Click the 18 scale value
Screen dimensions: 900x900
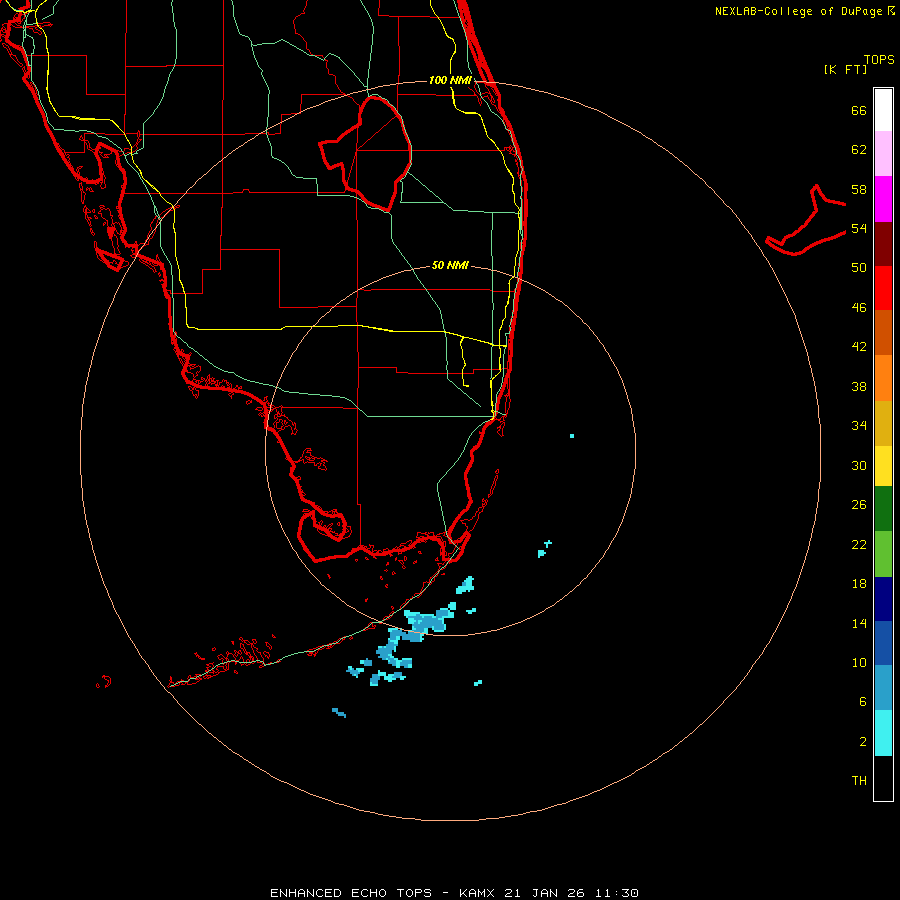859,584
